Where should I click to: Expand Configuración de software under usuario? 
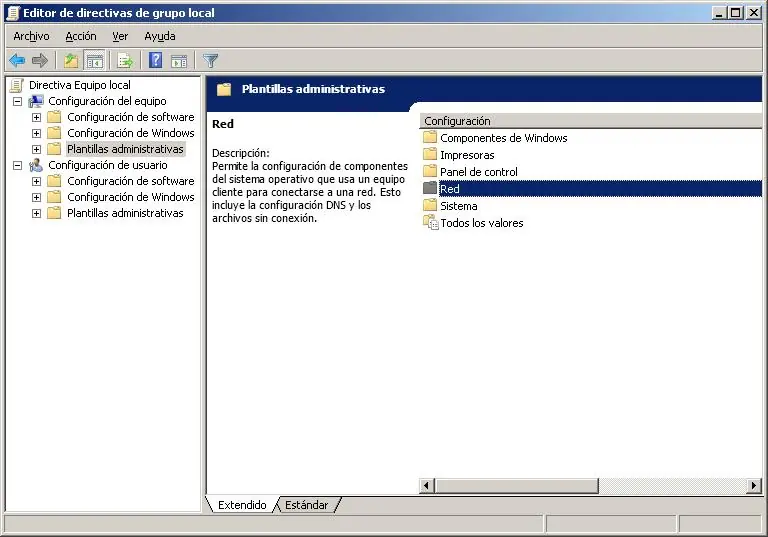(36, 181)
